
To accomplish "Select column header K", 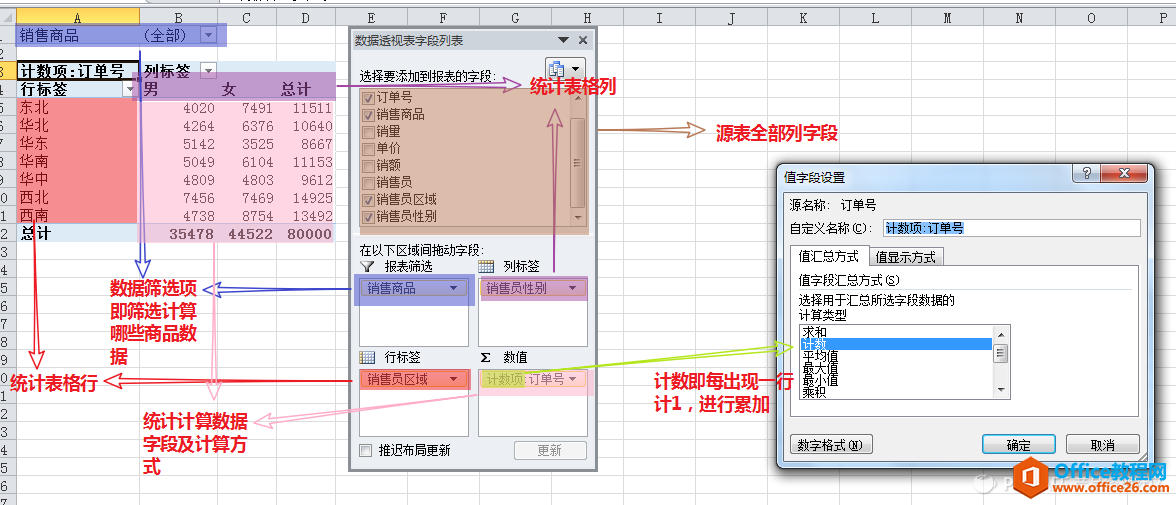I will tap(802, 16).
